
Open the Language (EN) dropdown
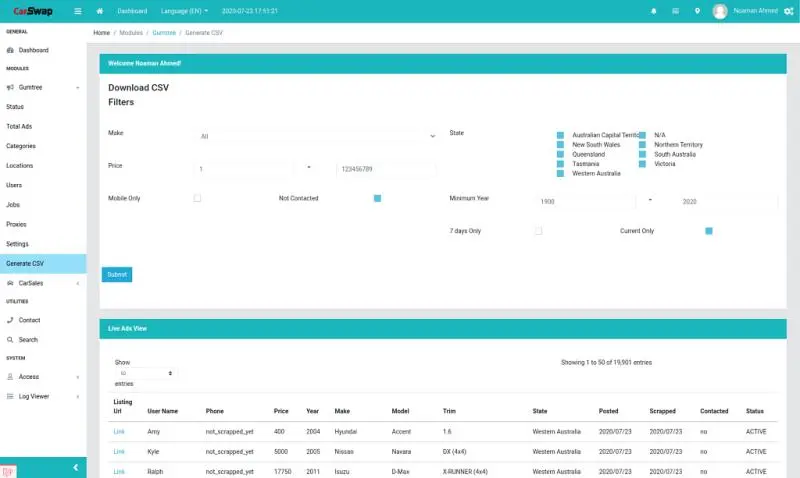click(x=185, y=11)
